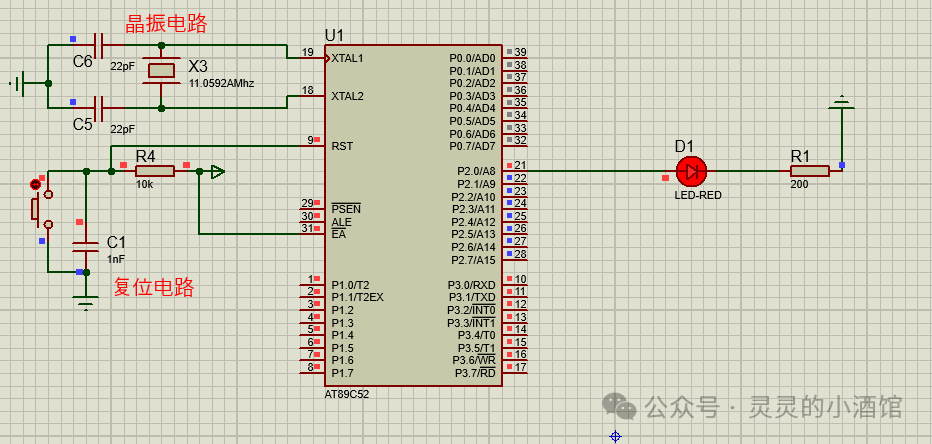This screenshot has width=932, height=444.
Task: Select resistor R4 symbol
Action: click(x=155, y=171)
